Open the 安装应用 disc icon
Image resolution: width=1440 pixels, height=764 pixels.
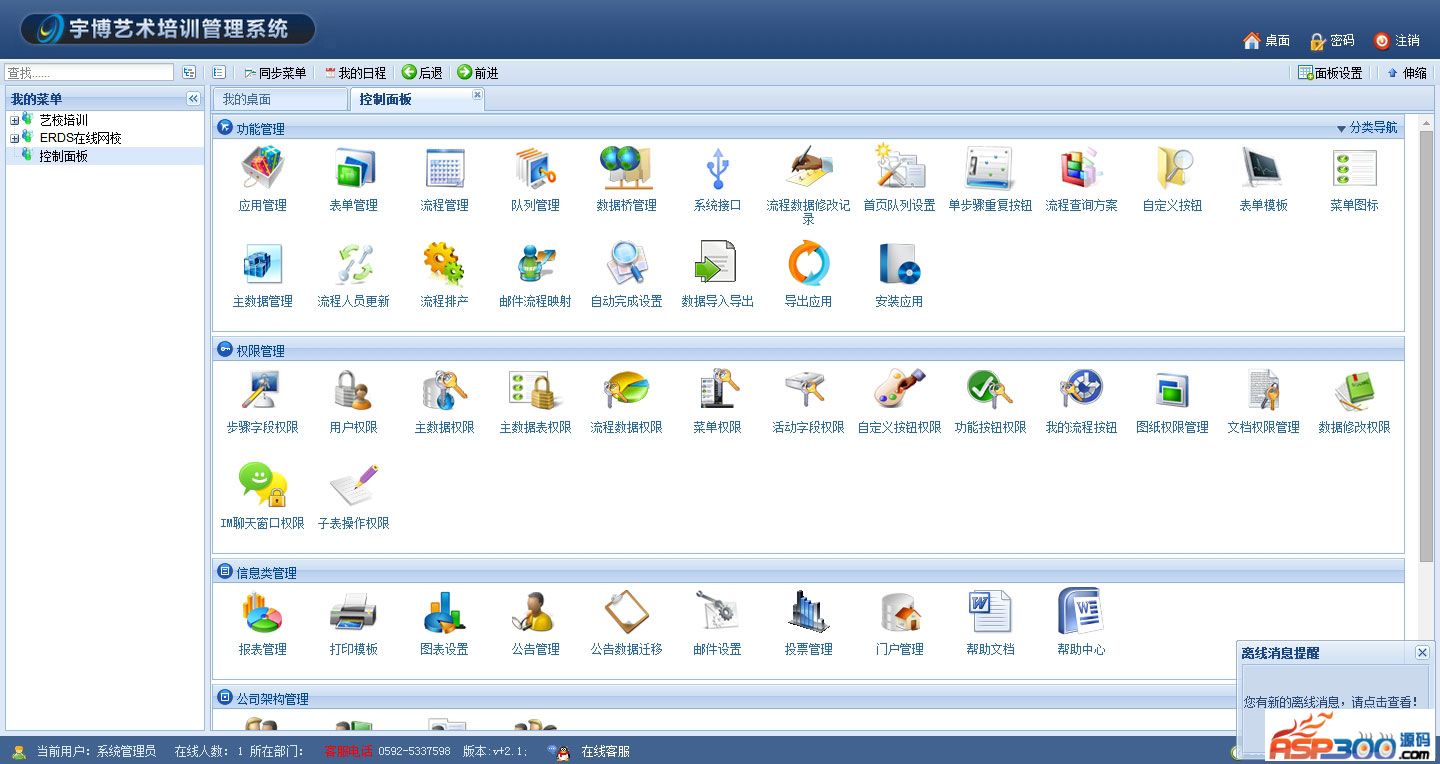(900, 264)
